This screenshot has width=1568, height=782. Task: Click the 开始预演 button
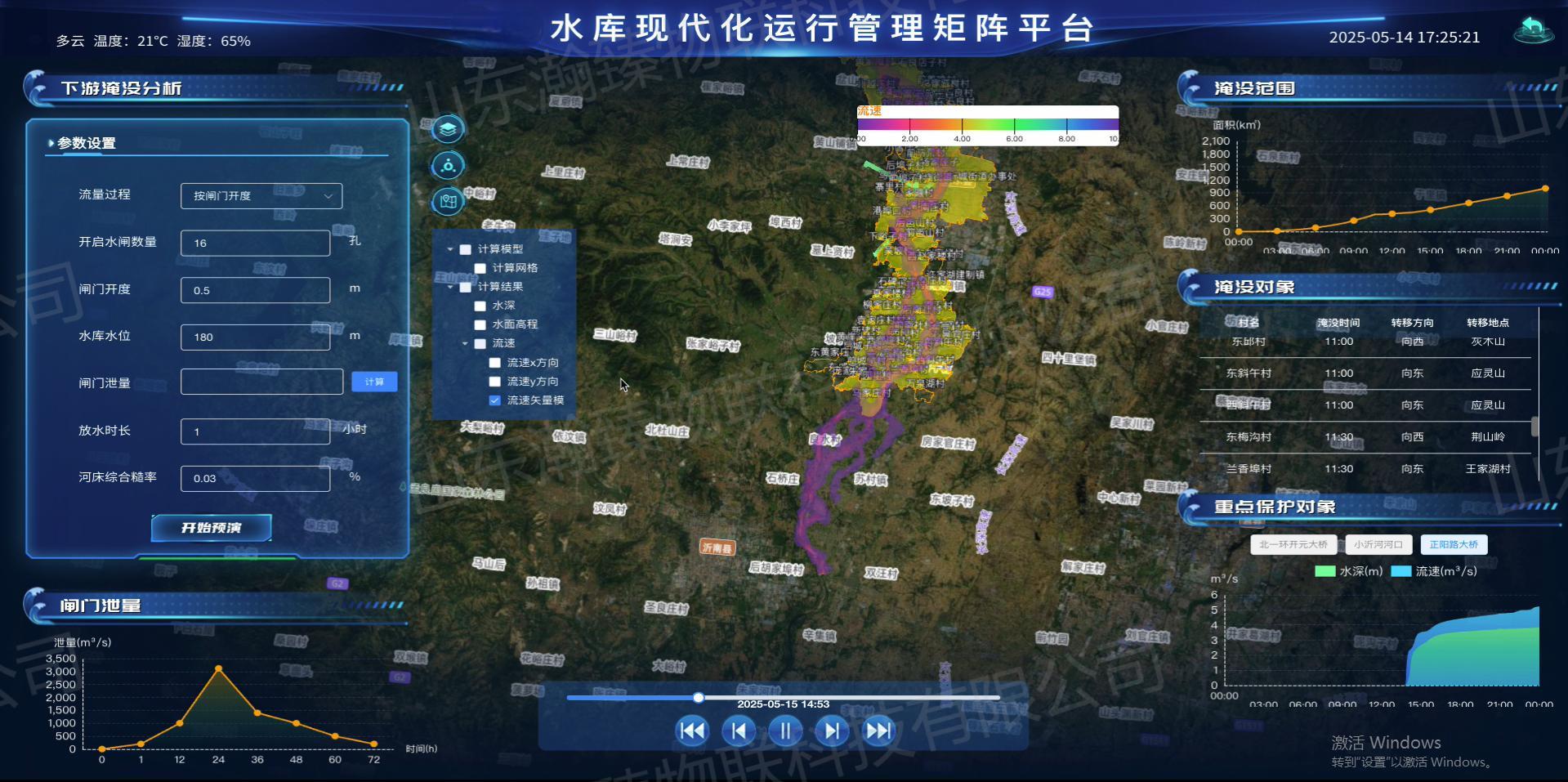212,528
